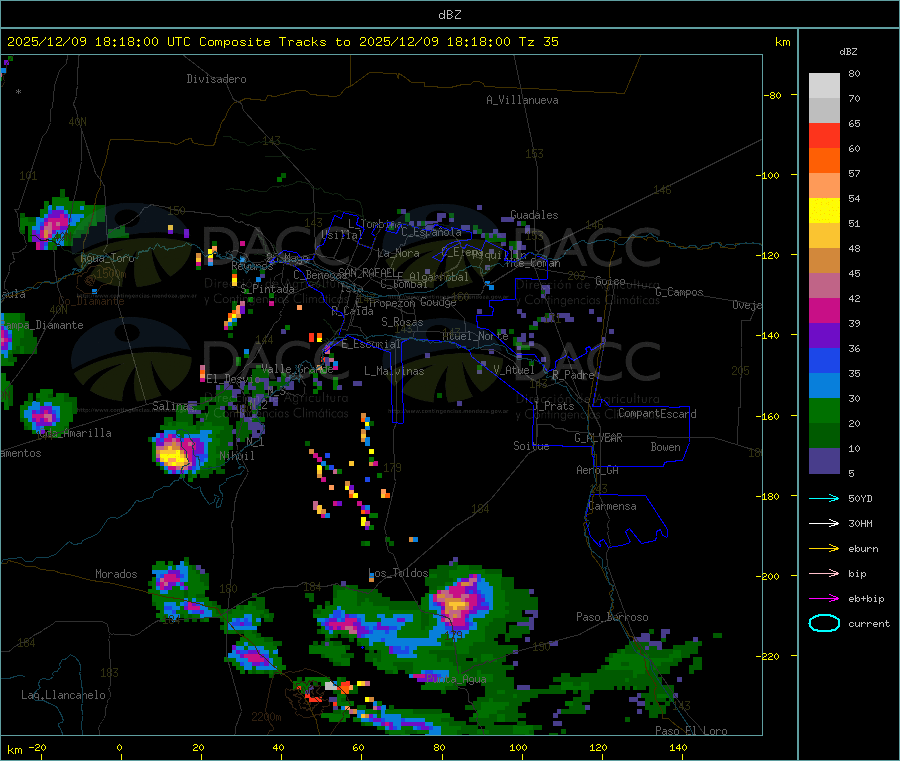The height and width of the screenshot is (761, 900).
Task: Select the bright yellow swatch below 54 dBZ
Action: (x=824, y=211)
